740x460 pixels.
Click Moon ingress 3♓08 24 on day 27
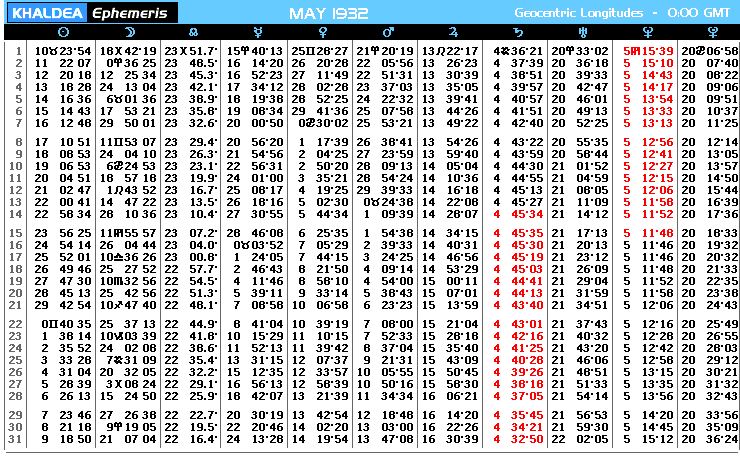pyautogui.click(x=131, y=385)
